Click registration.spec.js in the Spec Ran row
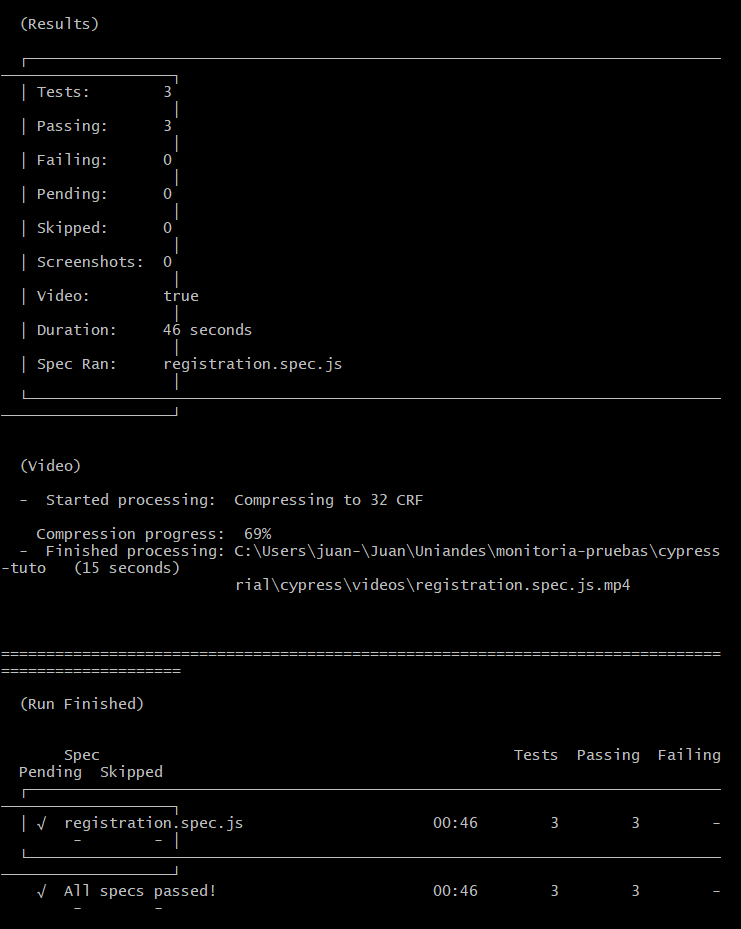 tap(252, 364)
